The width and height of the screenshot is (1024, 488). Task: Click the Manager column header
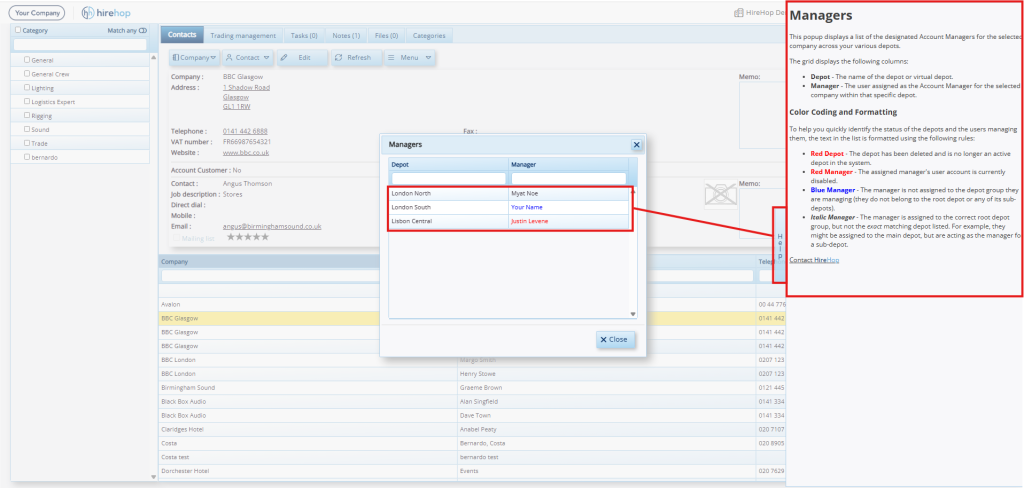(568, 165)
